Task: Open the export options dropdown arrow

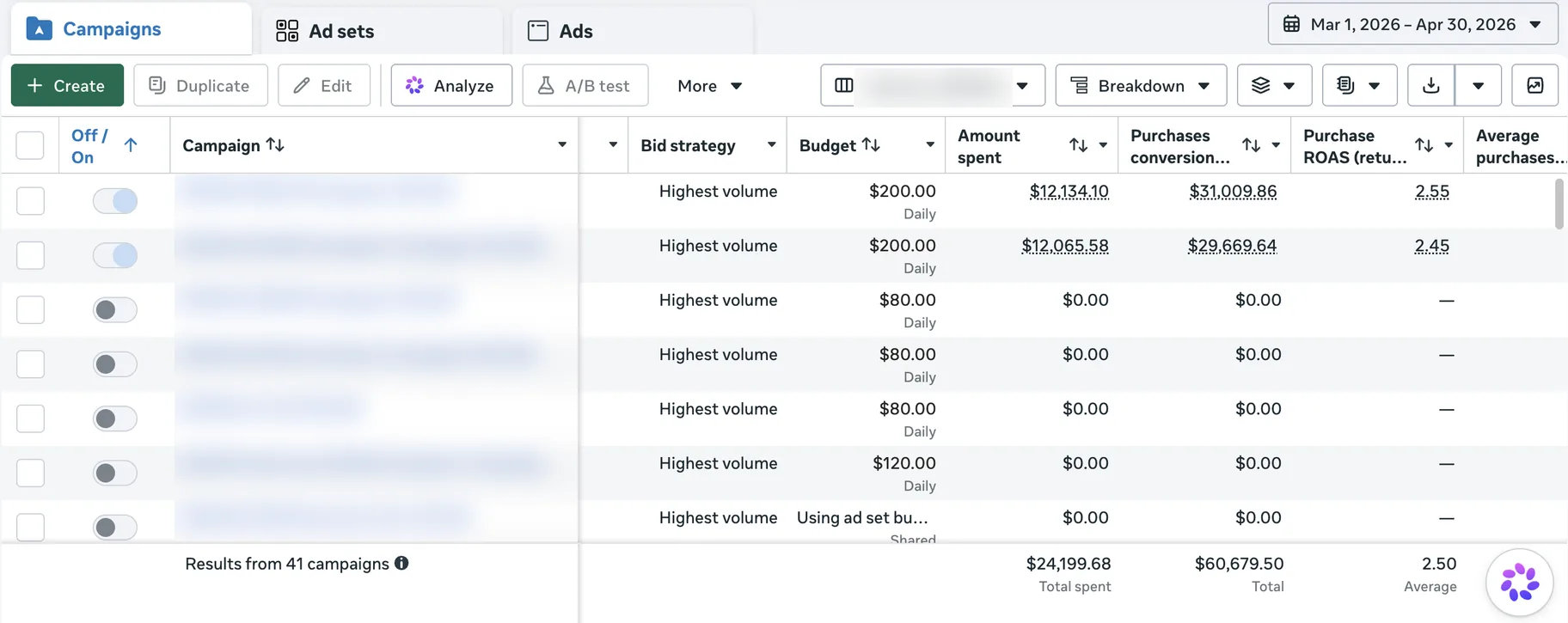Action: [1479, 85]
